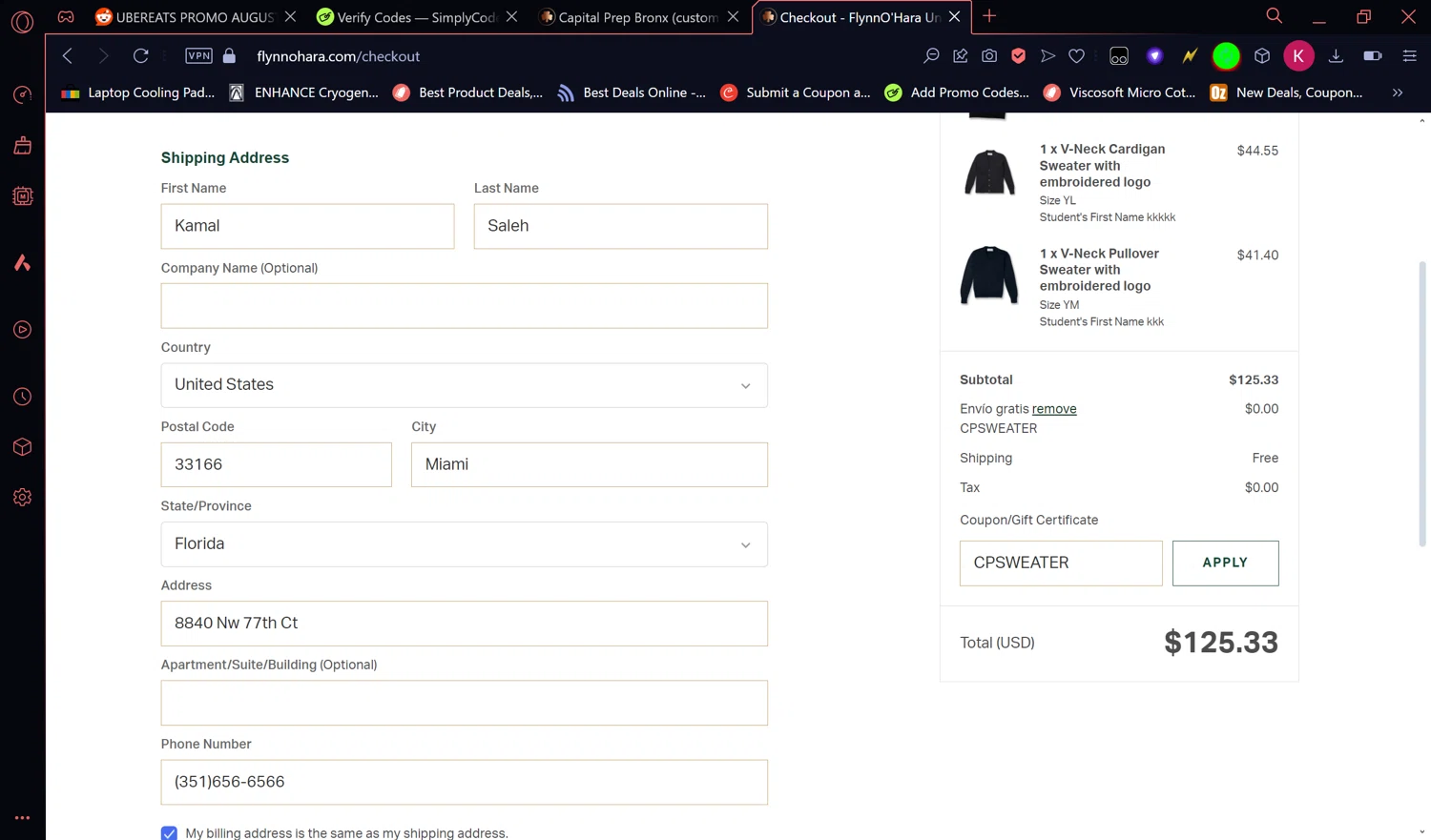The width and height of the screenshot is (1431, 840).
Task: Expand the State/Province dropdown
Action: [x=464, y=544]
